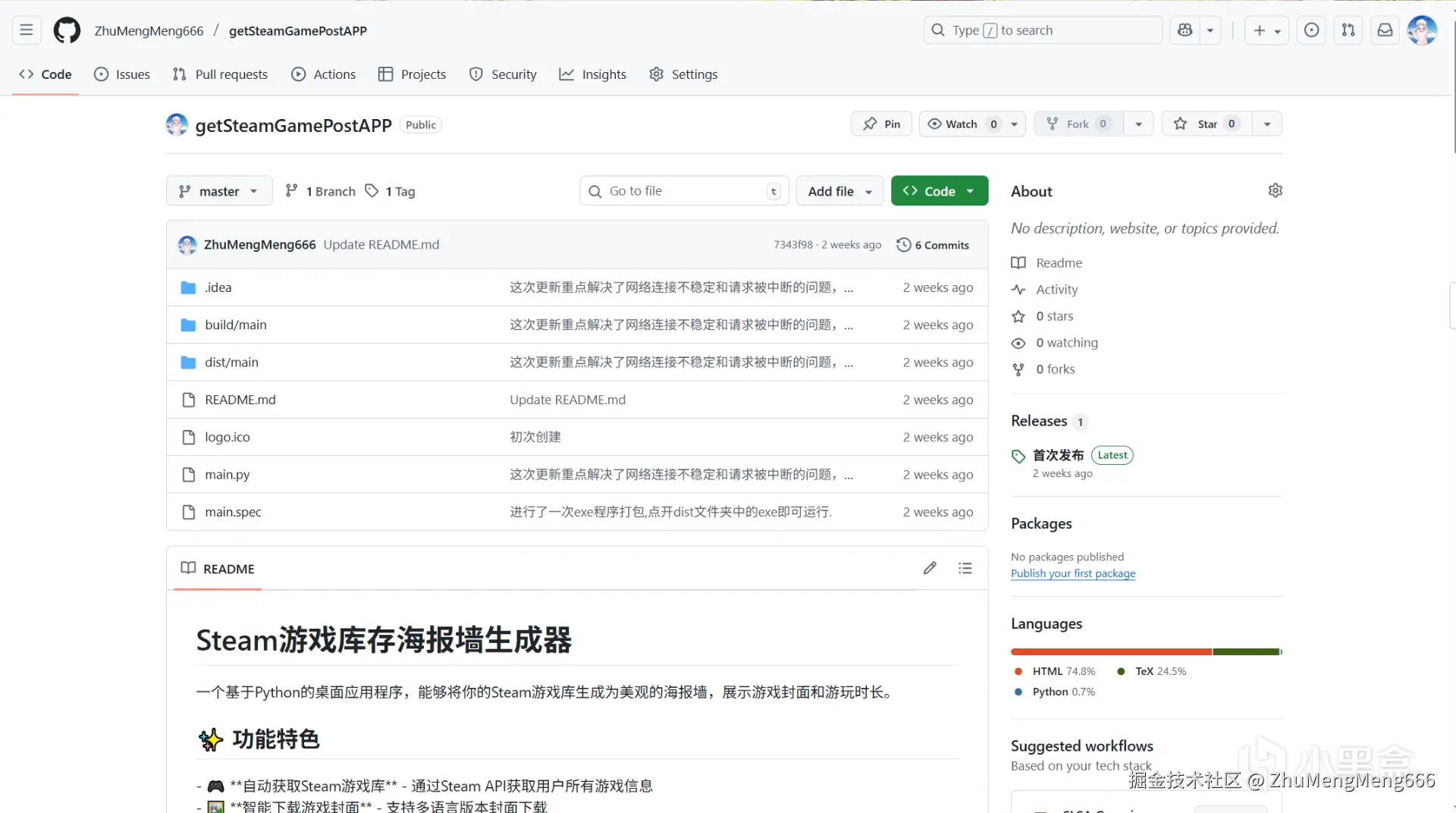Open the create new plus dropdown
Image resolution: width=1456 pixels, height=813 pixels.
pyautogui.click(x=1266, y=30)
